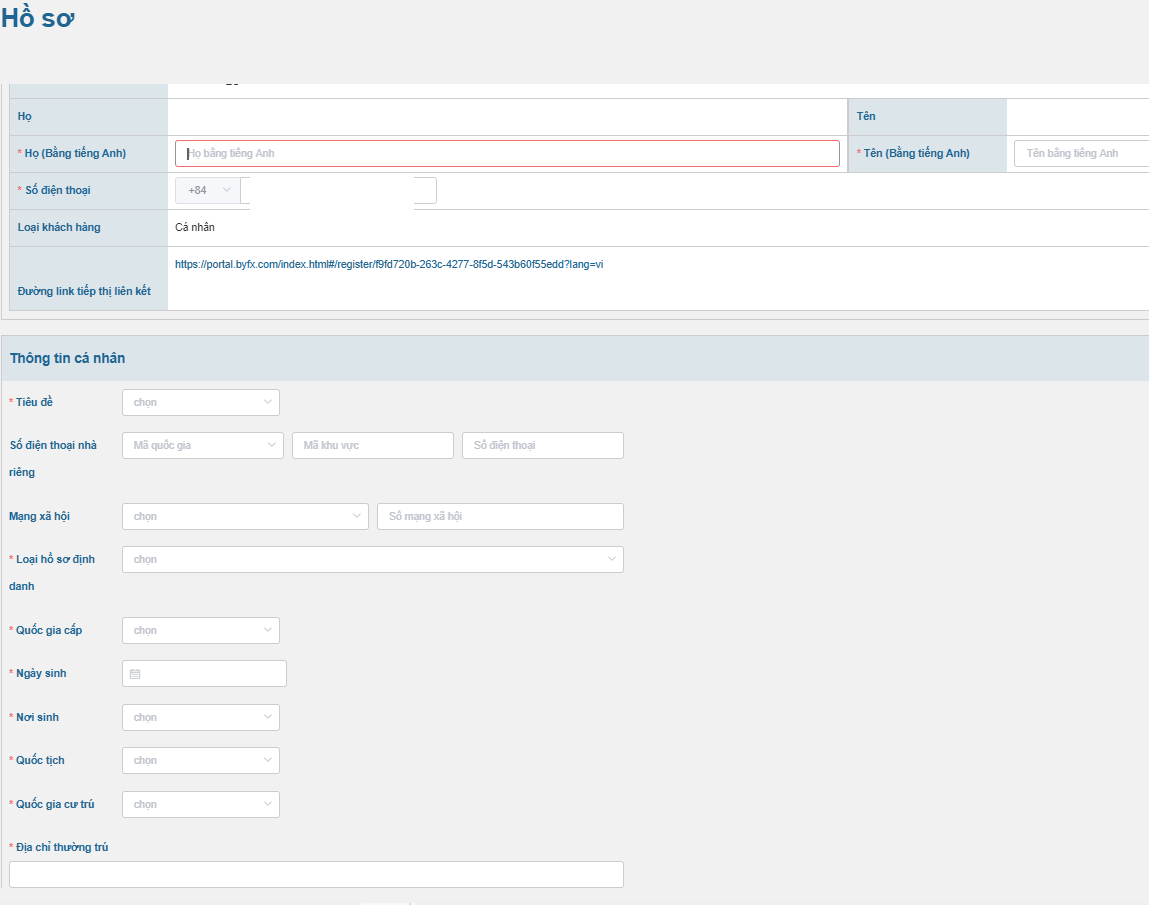The image size is (1149, 905).
Task: Open the Mã quốc gia dropdown
Action: click(203, 446)
